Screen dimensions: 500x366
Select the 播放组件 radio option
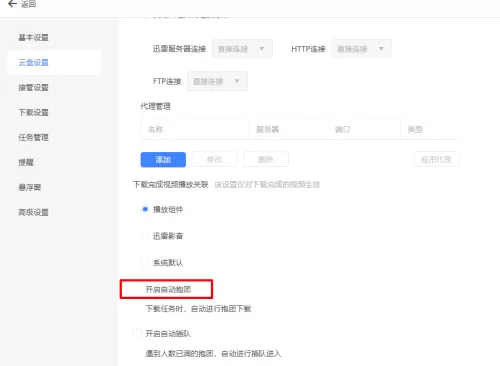(145, 209)
